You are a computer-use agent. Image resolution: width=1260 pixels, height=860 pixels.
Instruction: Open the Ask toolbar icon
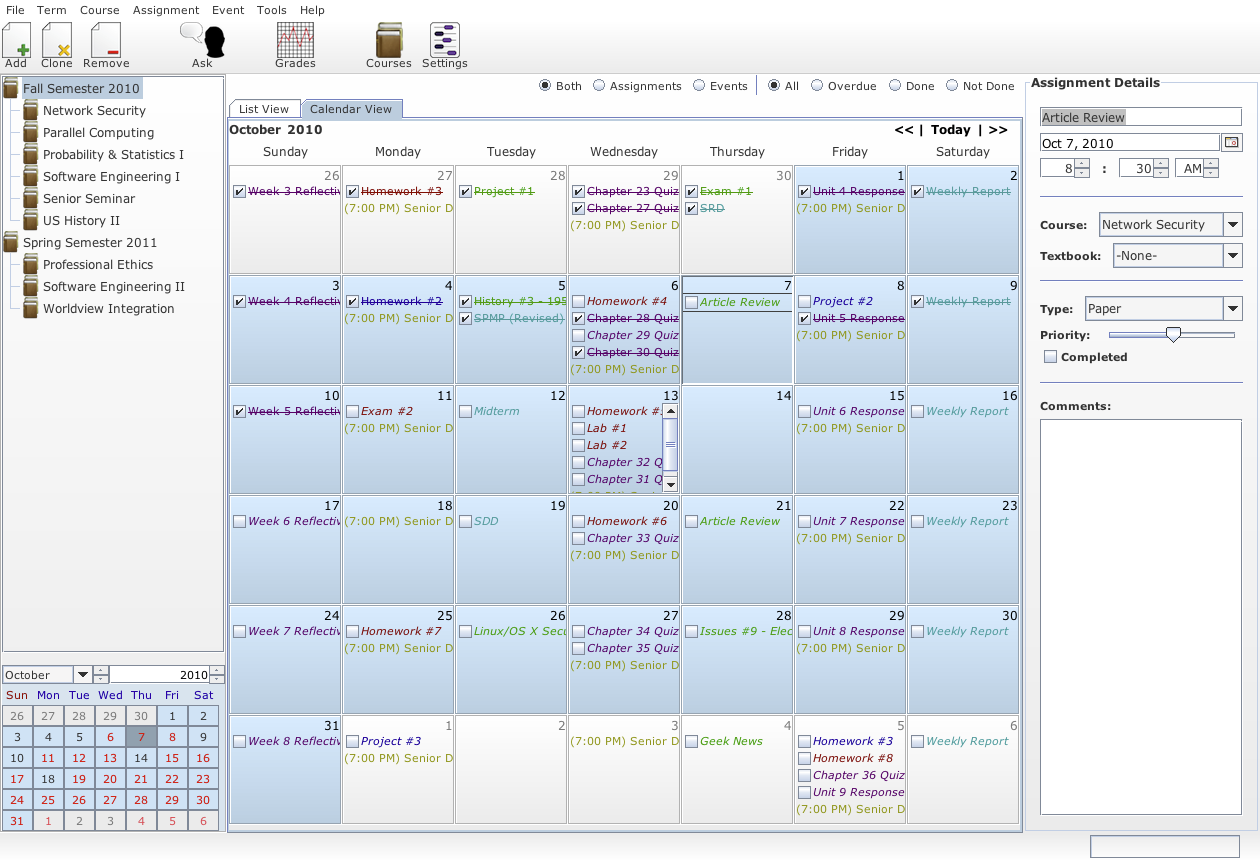(x=202, y=41)
